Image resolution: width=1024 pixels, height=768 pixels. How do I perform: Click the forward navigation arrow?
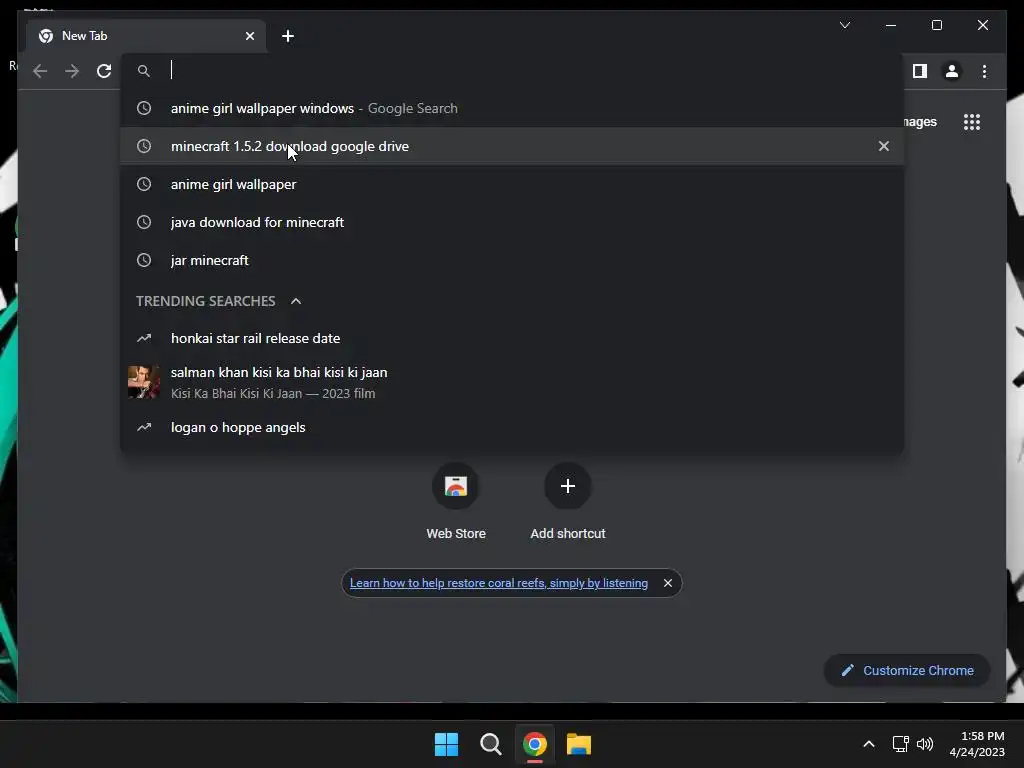(x=72, y=71)
